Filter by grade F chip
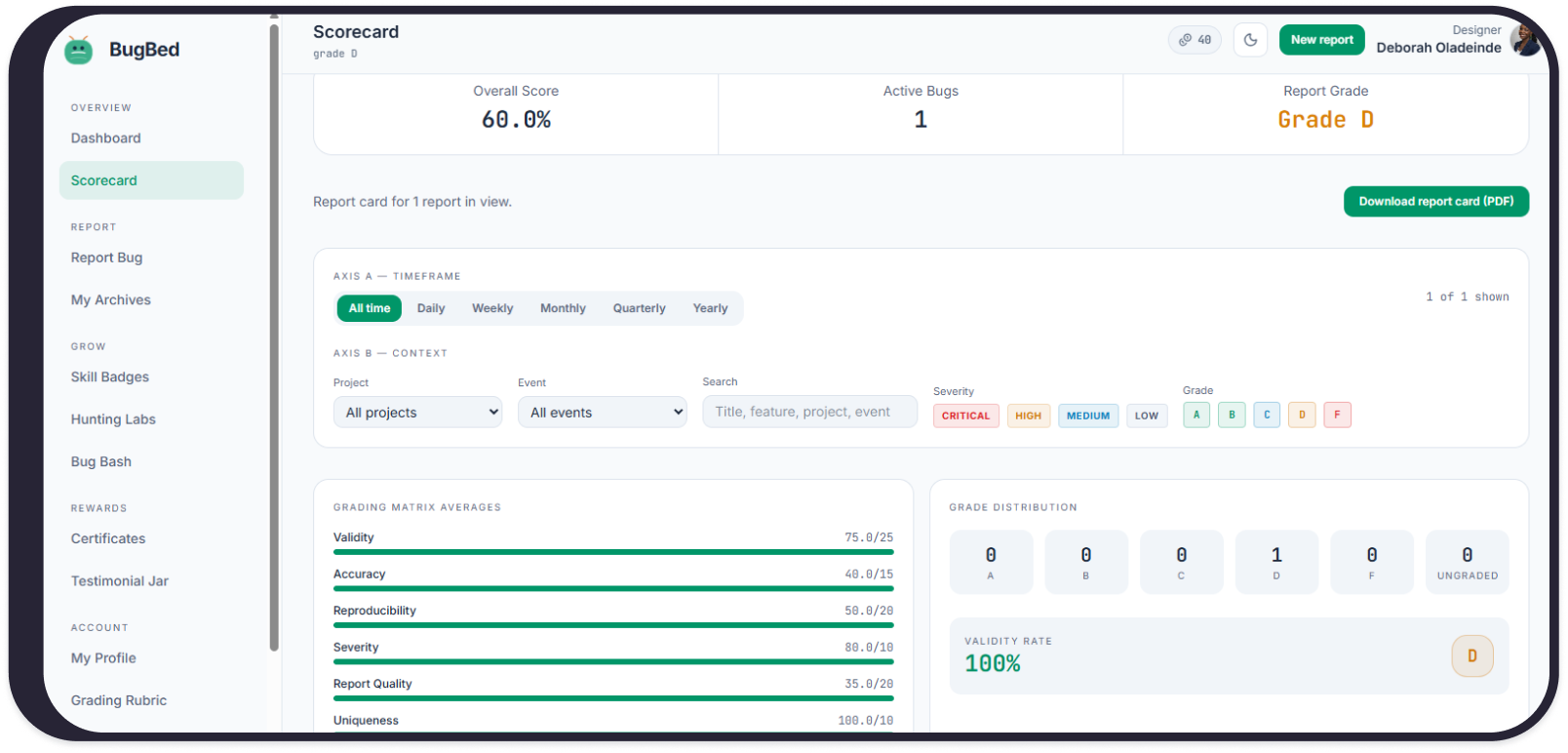This screenshot has width=1568, height=753. pyautogui.click(x=1337, y=415)
